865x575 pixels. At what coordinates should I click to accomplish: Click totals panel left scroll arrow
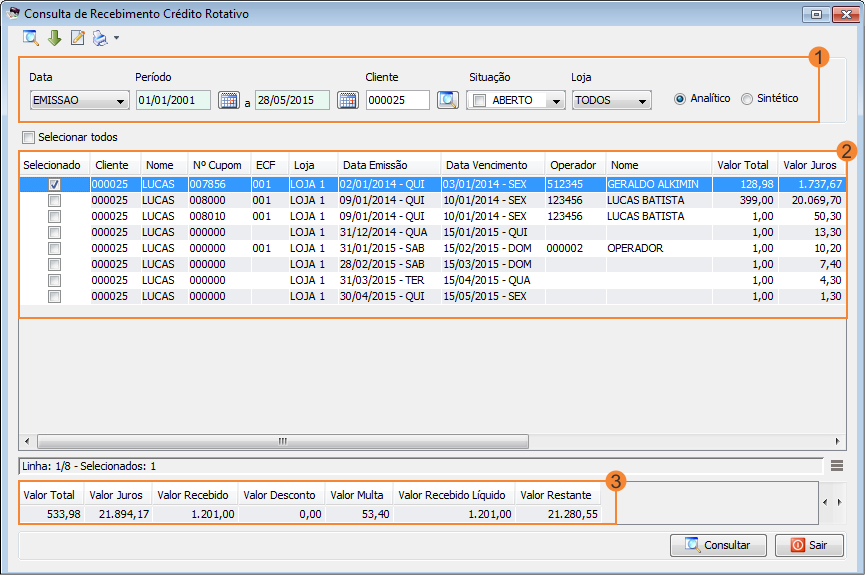(x=825, y=502)
